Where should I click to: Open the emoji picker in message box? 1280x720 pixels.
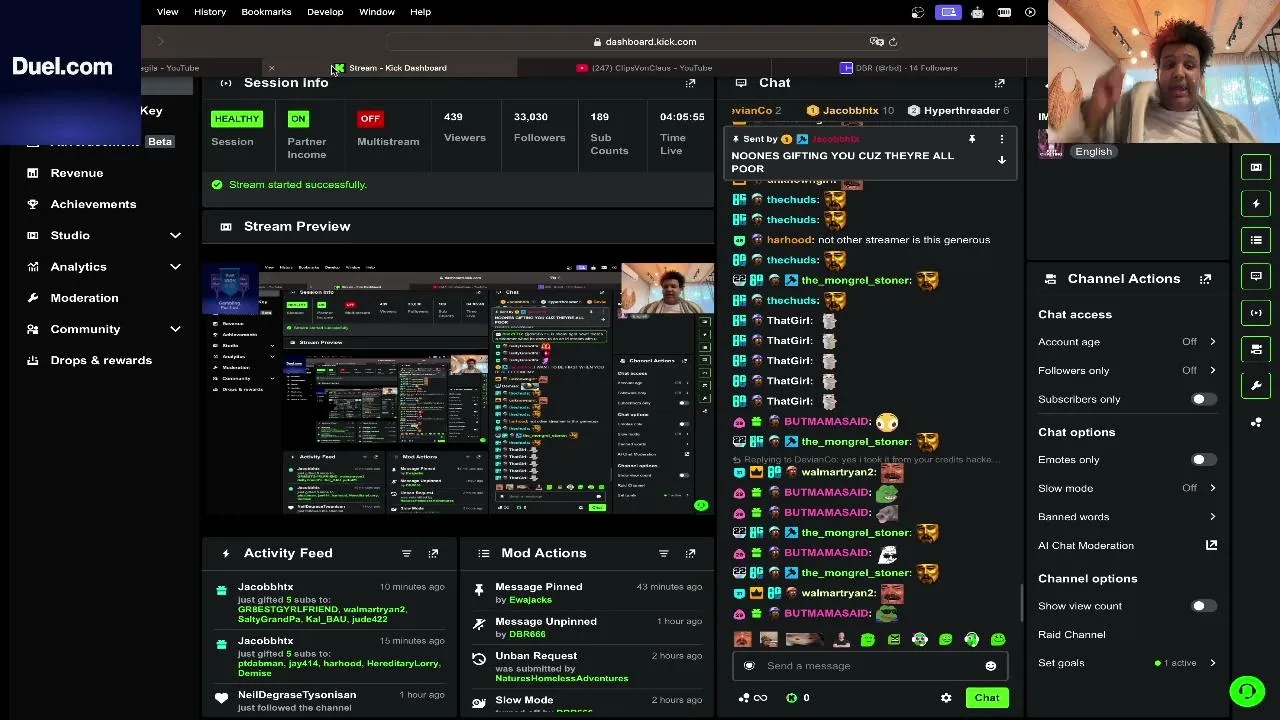(x=990, y=666)
